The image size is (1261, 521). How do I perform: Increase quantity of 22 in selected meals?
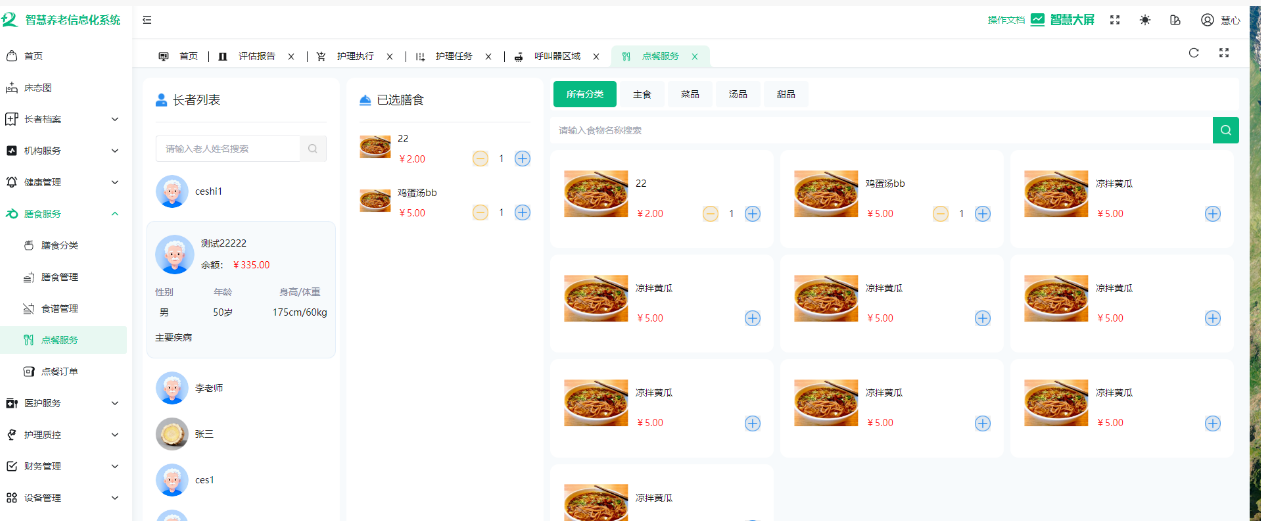tap(522, 158)
